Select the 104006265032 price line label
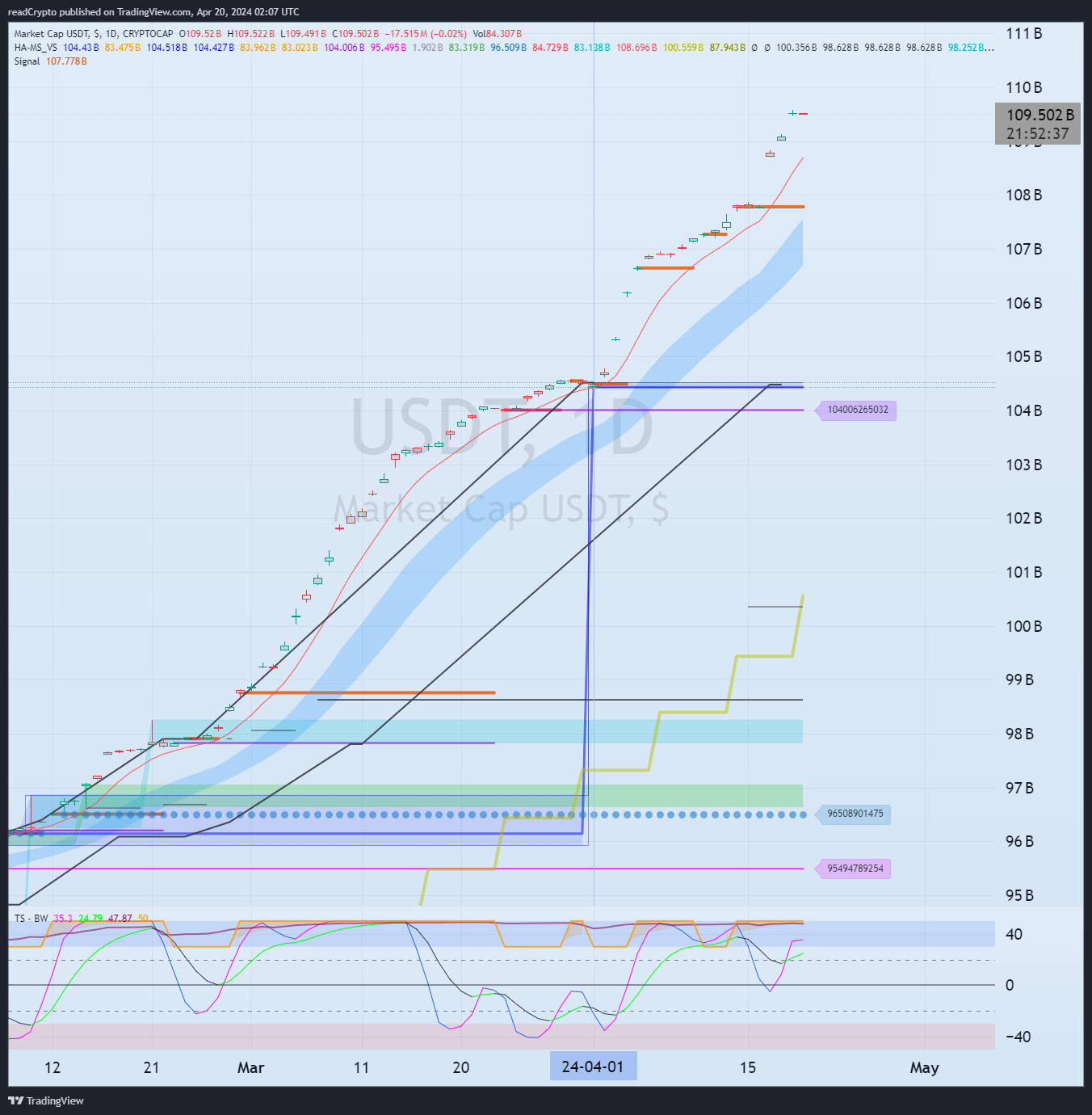Image resolution: width=1092 pixels, height=1115 pixels. [858, 410]
